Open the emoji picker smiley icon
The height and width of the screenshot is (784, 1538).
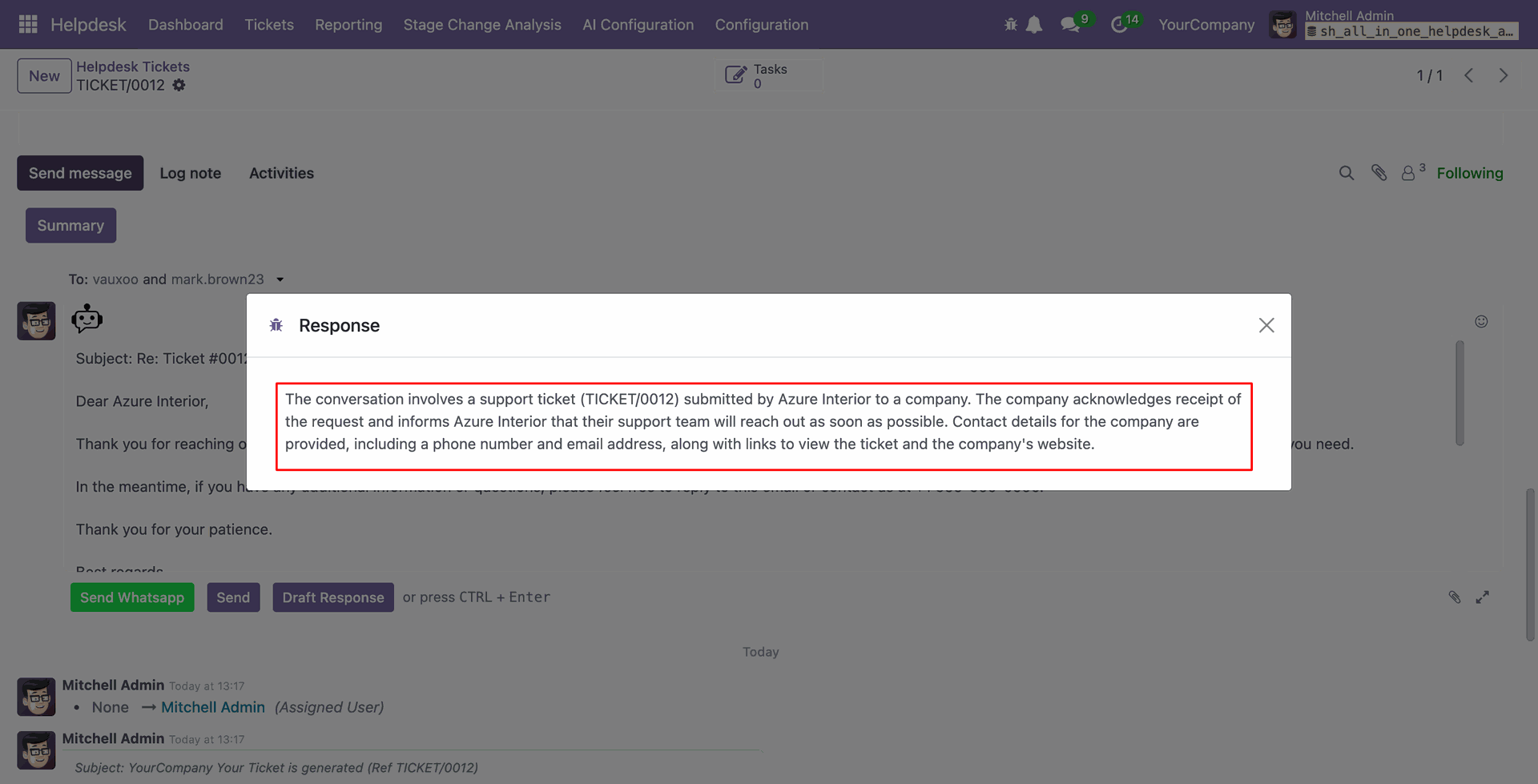pos(1481,321)
